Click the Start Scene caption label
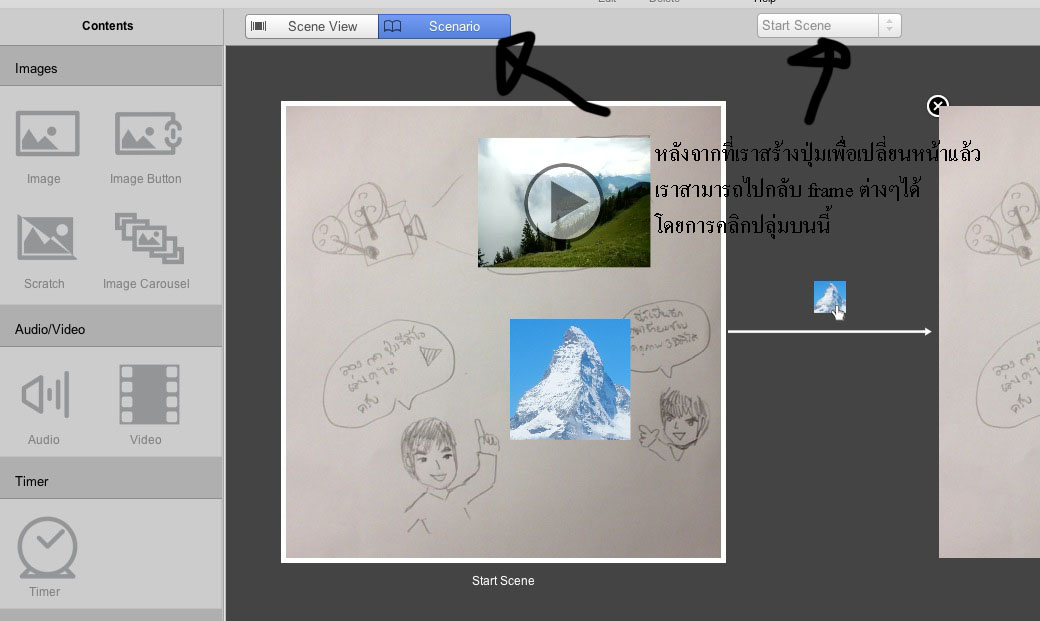1040x621 pixels. [x=503, y=581]
